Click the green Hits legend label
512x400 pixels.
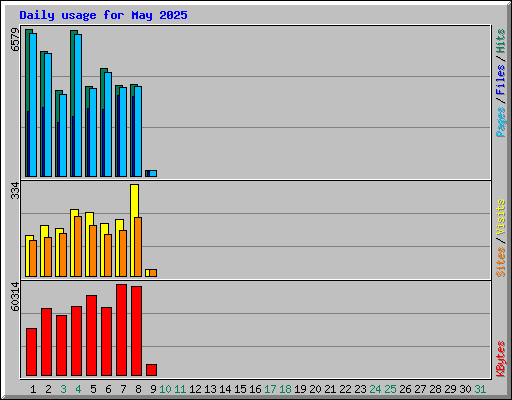pos(500,41)
